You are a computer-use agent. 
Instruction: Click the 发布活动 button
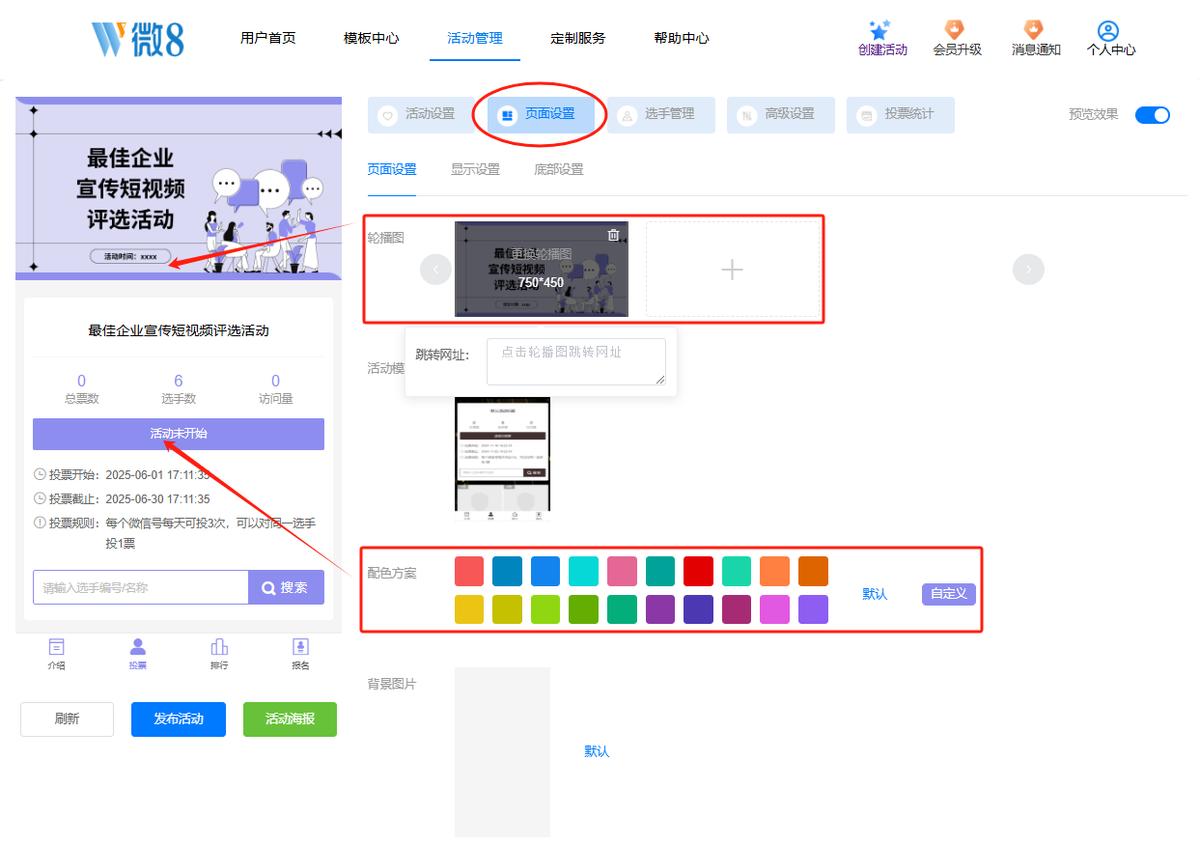(178, 719)
